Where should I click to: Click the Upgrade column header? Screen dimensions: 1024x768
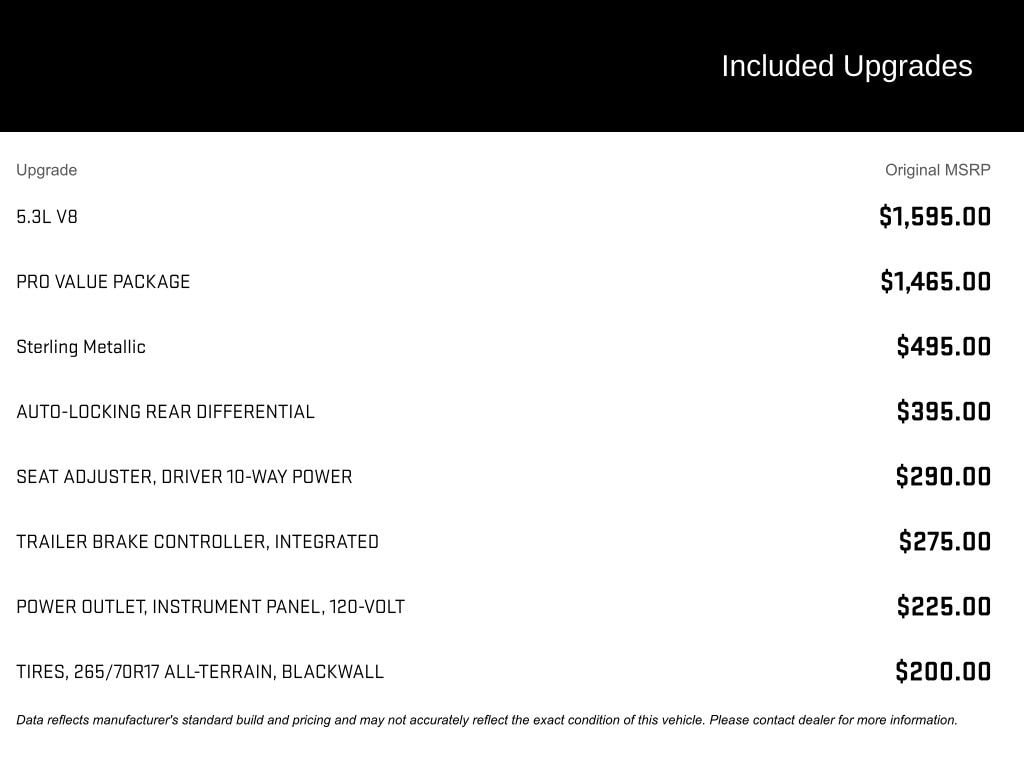point(46,170)
